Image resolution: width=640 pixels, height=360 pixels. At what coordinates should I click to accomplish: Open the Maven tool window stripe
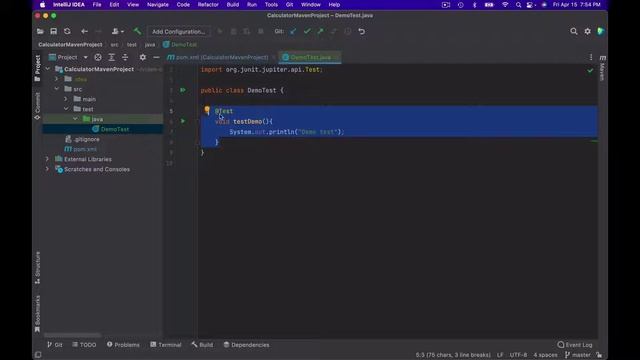tap(602, 68)
